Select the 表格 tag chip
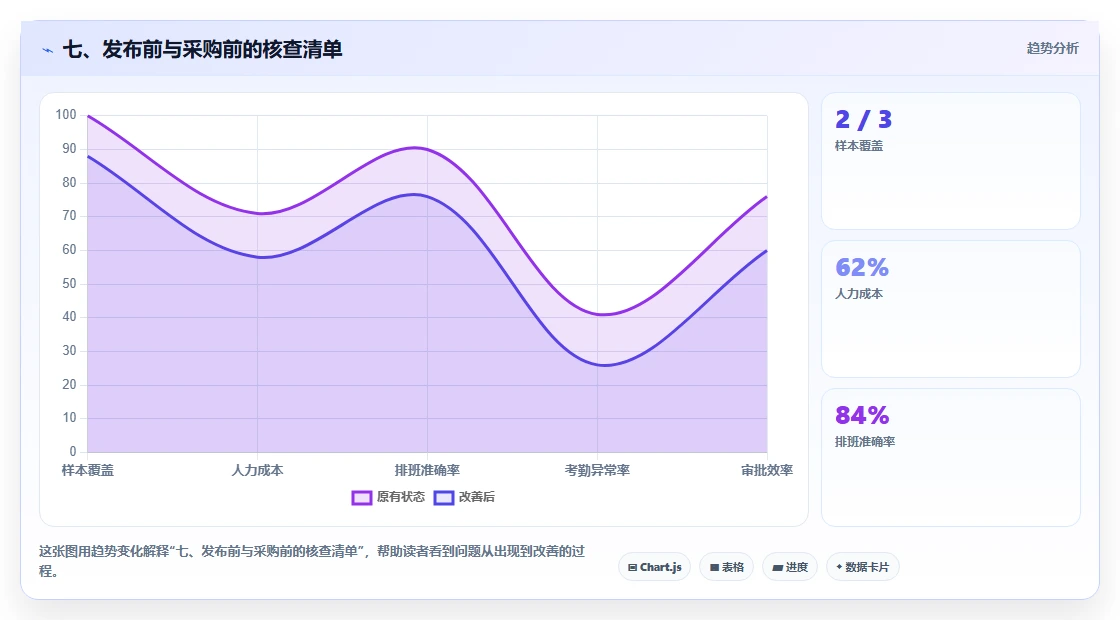This screenshot has height=620, width=1120. [x=726, y=567]
